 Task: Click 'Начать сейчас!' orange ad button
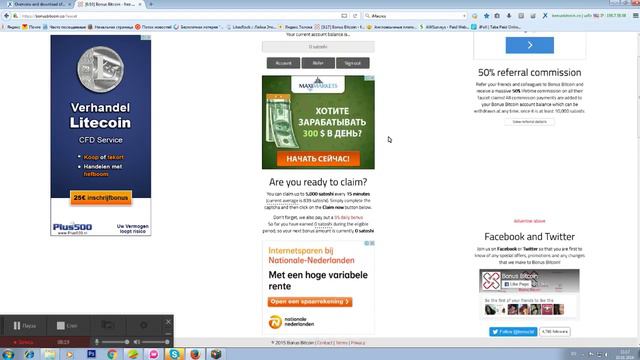point(318,159)
